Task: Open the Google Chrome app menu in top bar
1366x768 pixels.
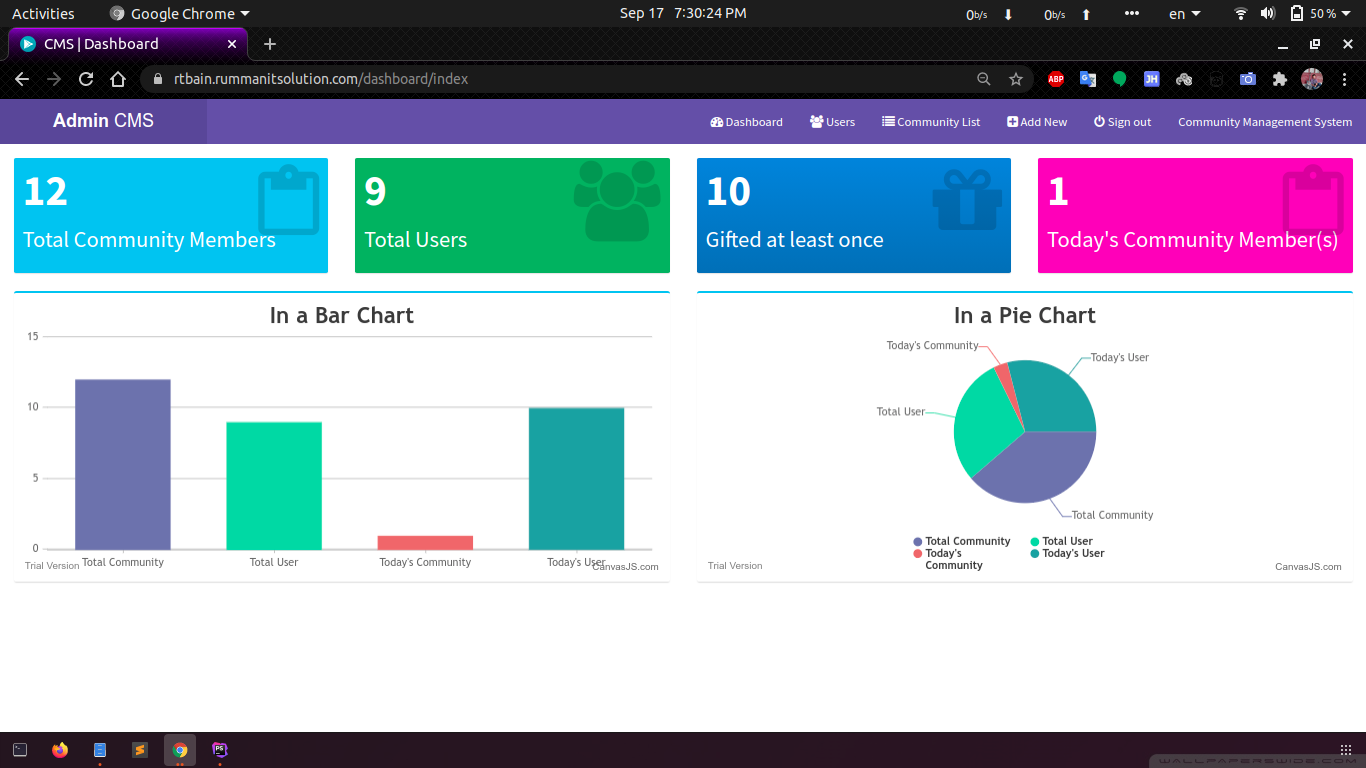Action: (180, 14)
